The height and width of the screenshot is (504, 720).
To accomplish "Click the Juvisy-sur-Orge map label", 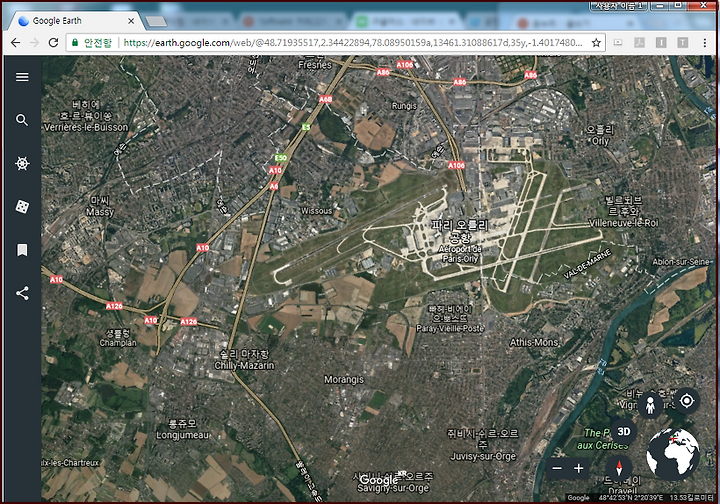I will click(483, 456).
